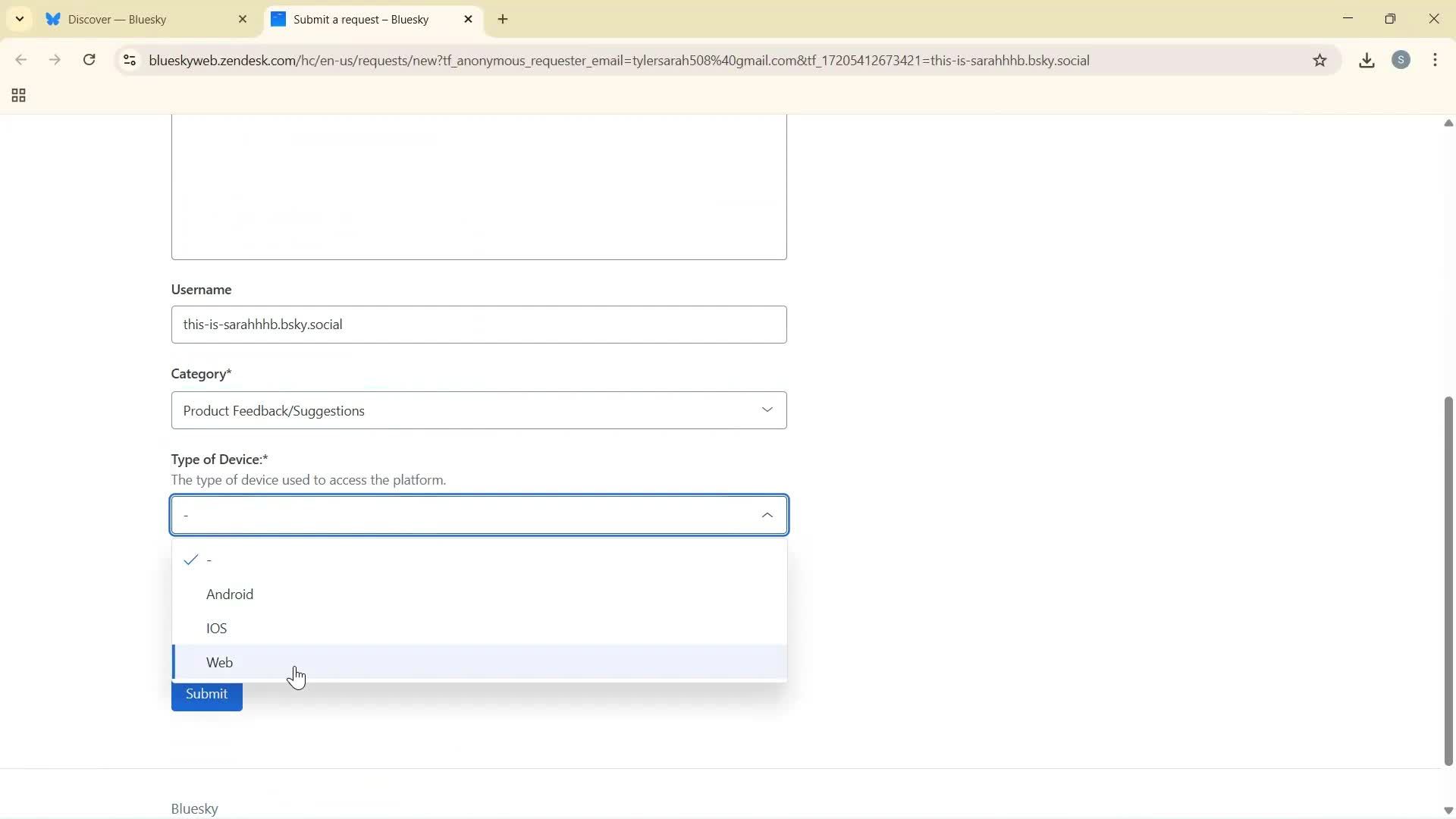
Task: Click the Submit button
Action: tap(206, 693)
